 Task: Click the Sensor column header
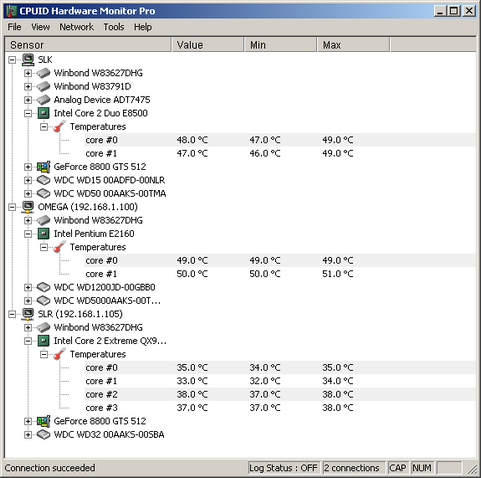[x=88, y=45]
